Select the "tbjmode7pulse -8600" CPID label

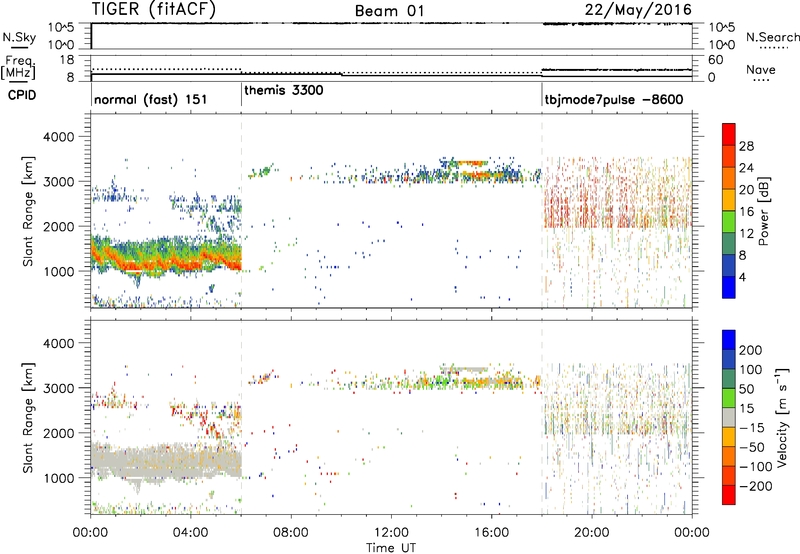pyautogui.click(x=614, y=99)
